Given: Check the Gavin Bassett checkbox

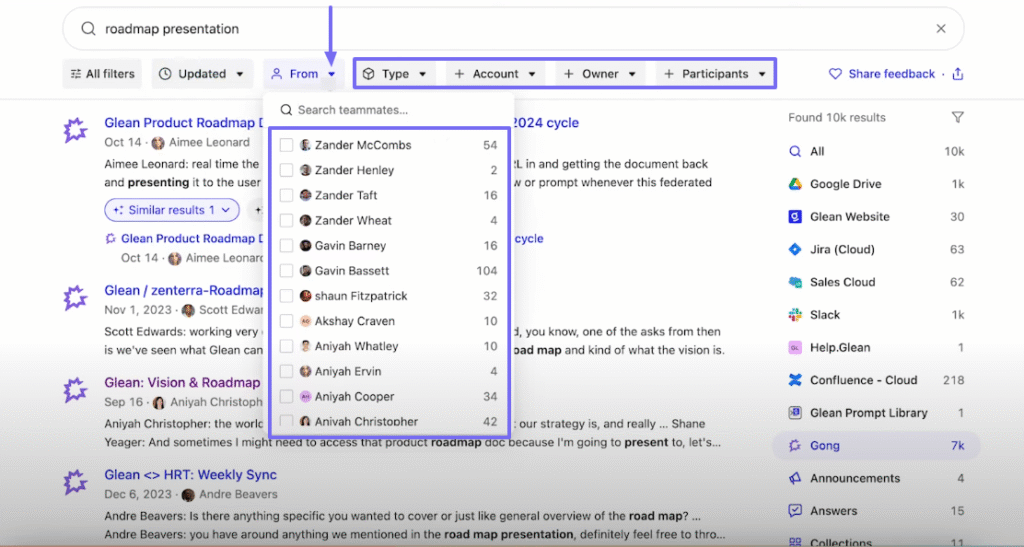Looking at the screenshot, I should [286, 271].
